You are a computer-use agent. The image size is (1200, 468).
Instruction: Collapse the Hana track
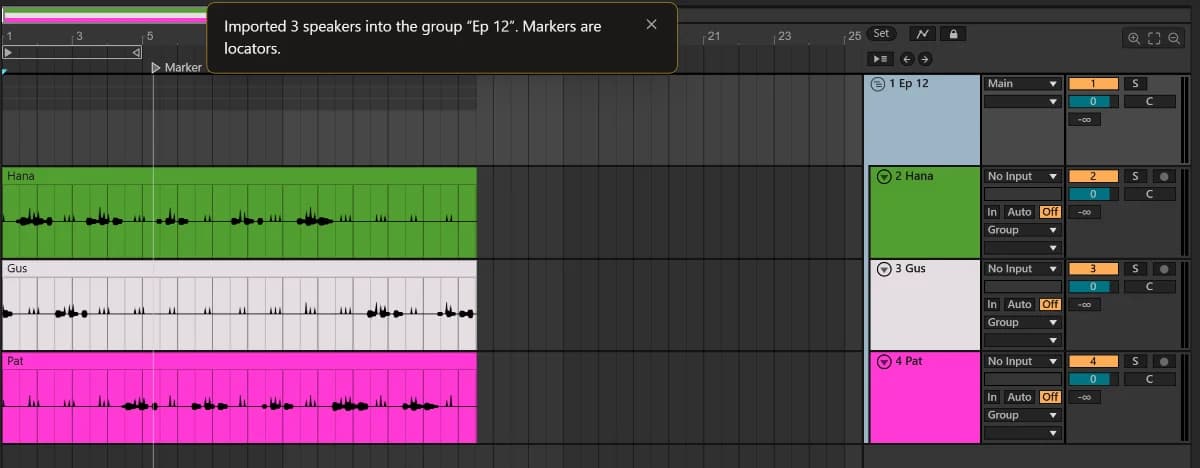[883, 177]
